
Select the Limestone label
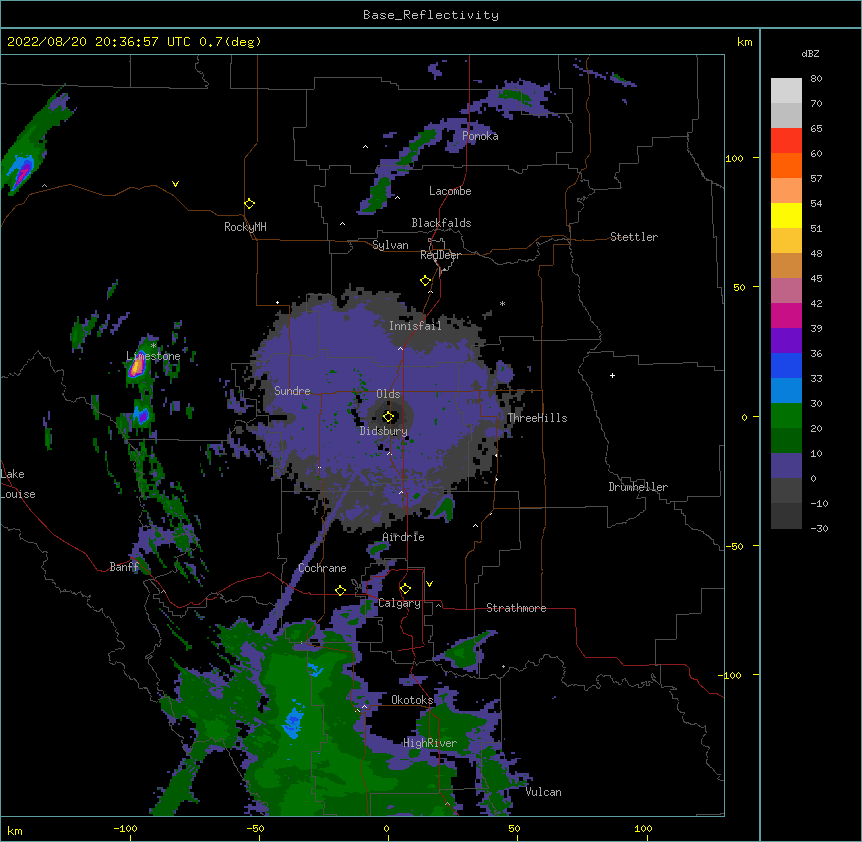153,356
